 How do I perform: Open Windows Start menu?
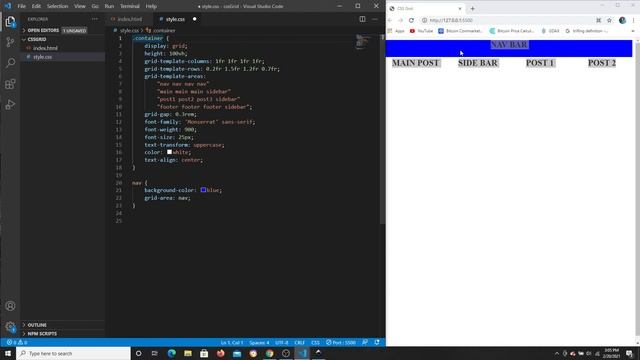(x=8, y=353)
